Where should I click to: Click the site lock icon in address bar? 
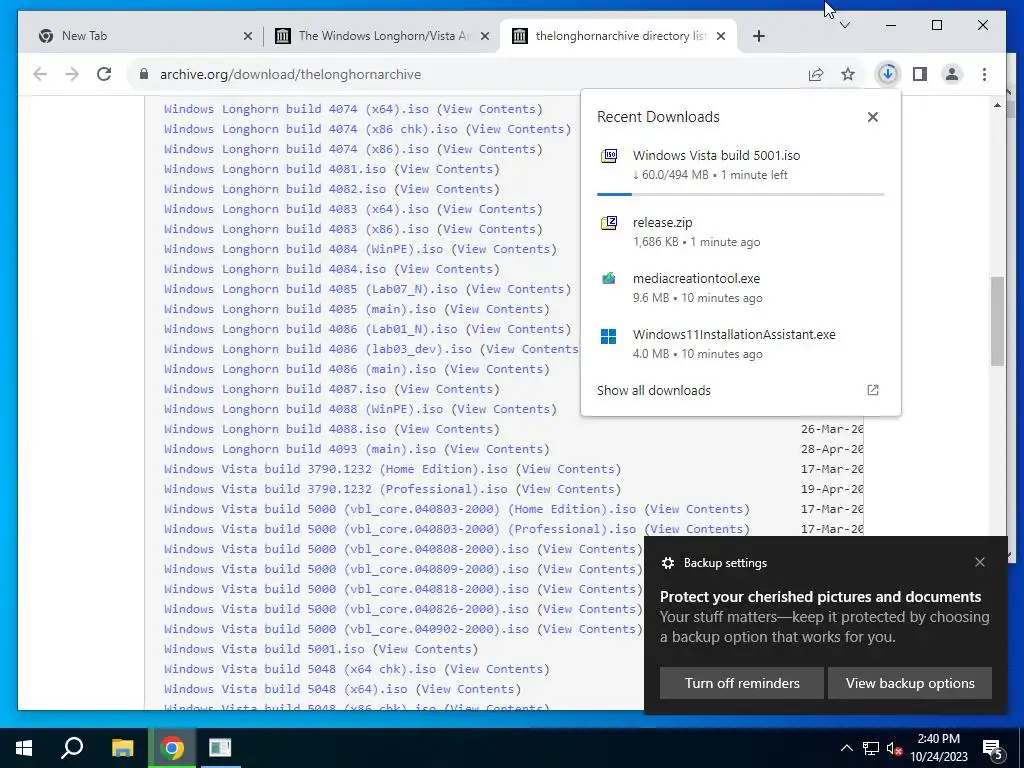144,74
